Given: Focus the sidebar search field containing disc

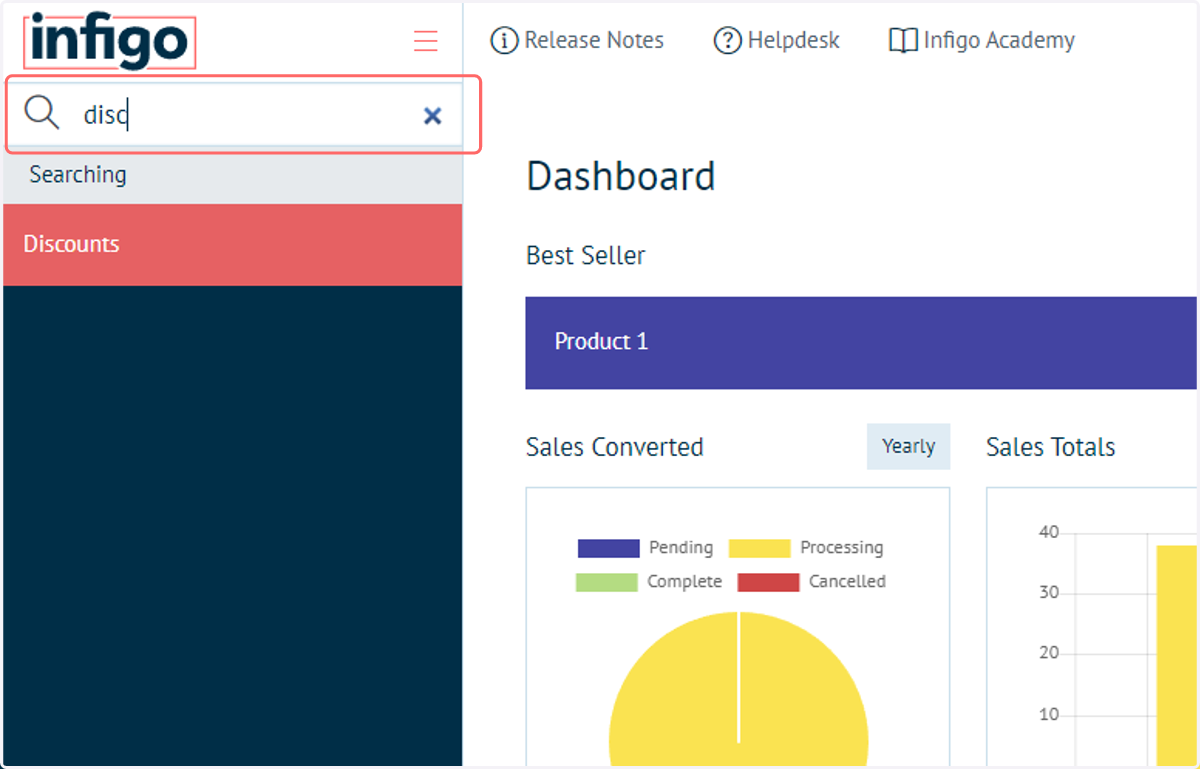Looking at the screenshot, I should point(244,115).
